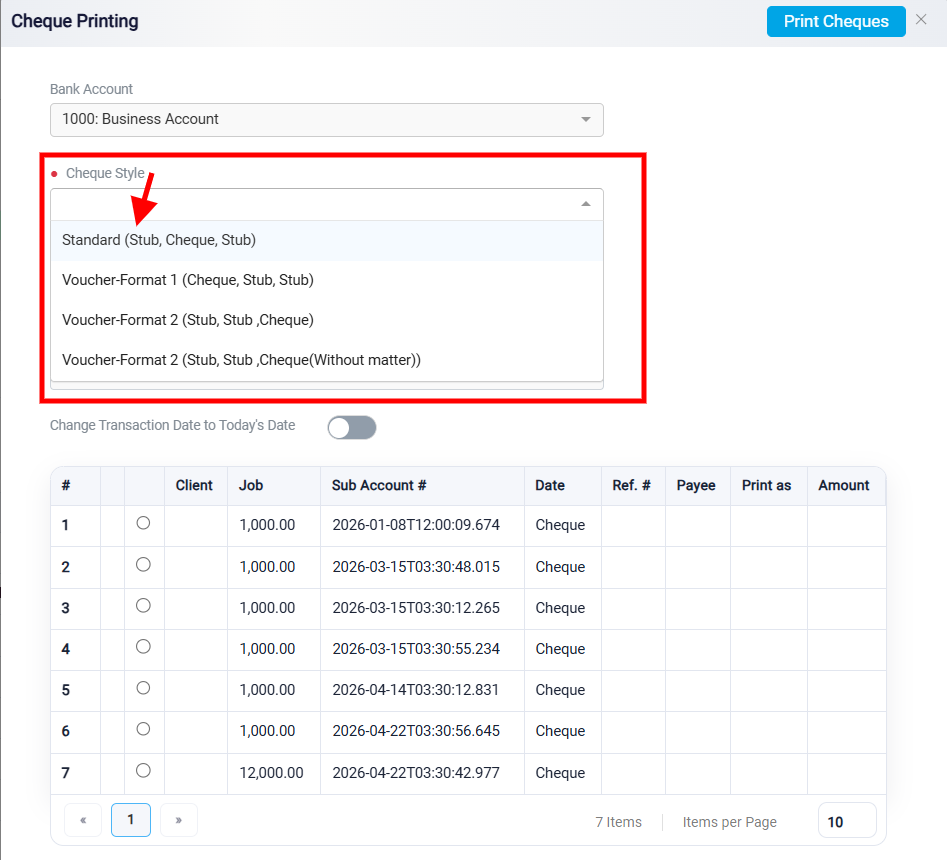
Task: Close the Cheque Printing dialog
Action: [921, 20]
